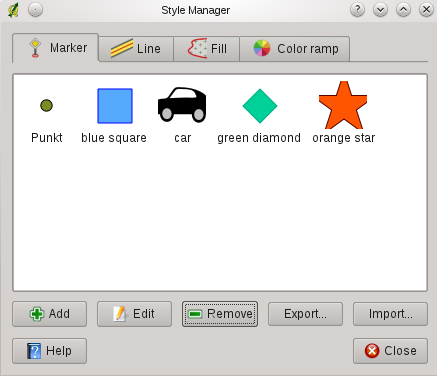
Task: Select the Punkt marker symbol
Action: click(46, 105)
